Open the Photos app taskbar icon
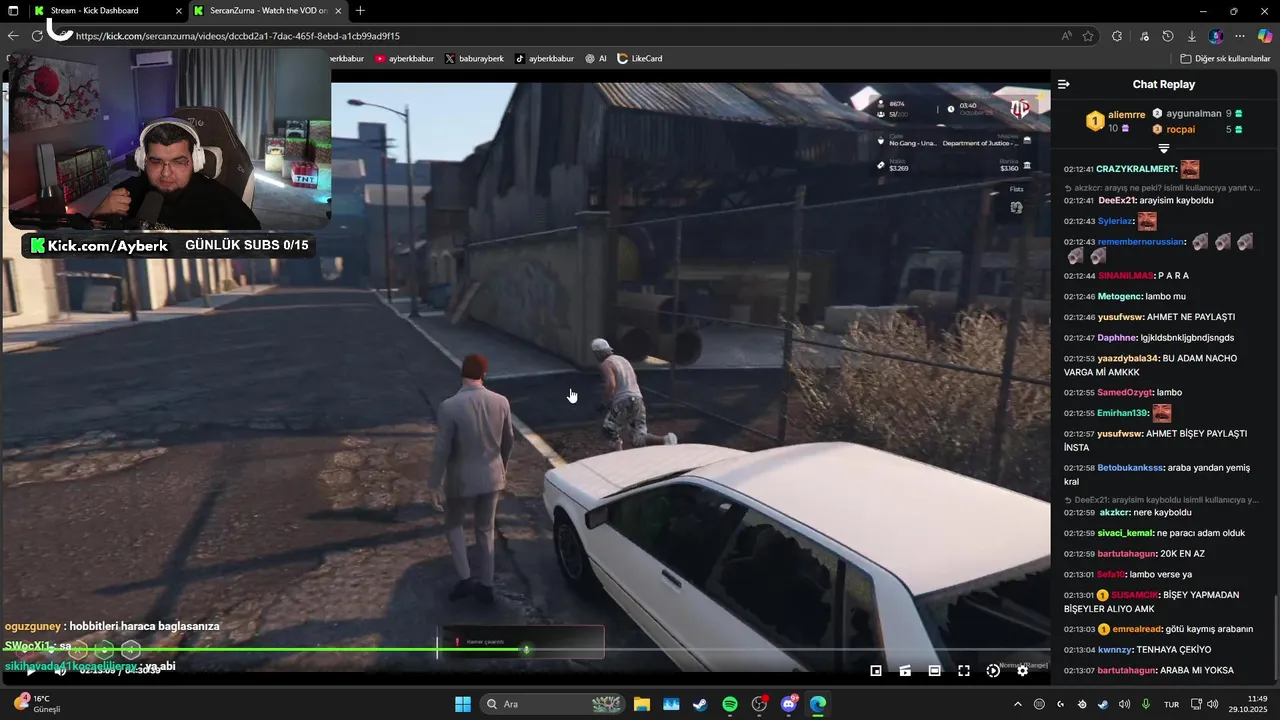Screen dimensions: 1280x720 point(671,704)
